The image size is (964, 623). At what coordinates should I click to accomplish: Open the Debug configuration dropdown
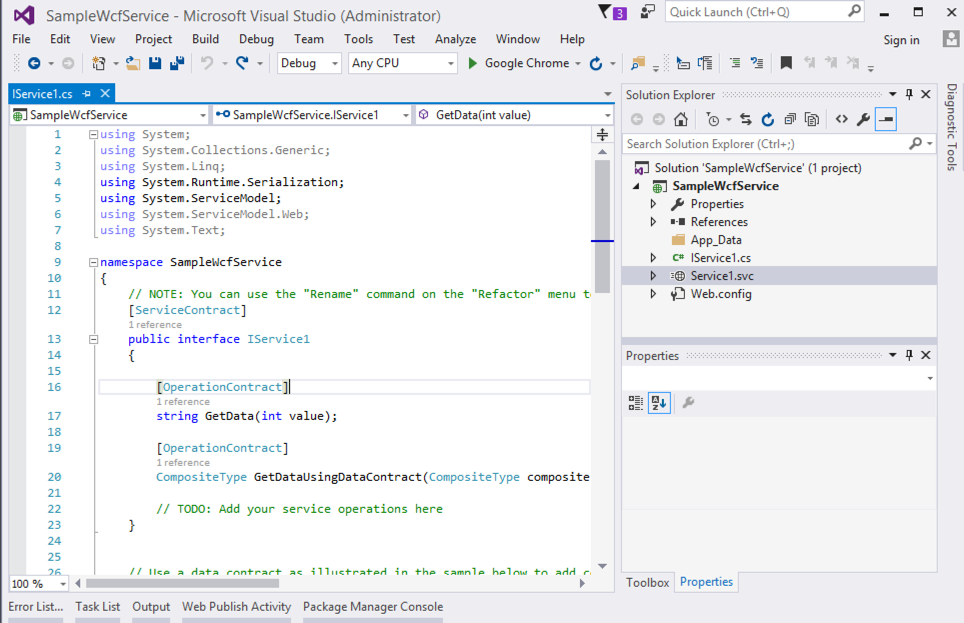310,63
